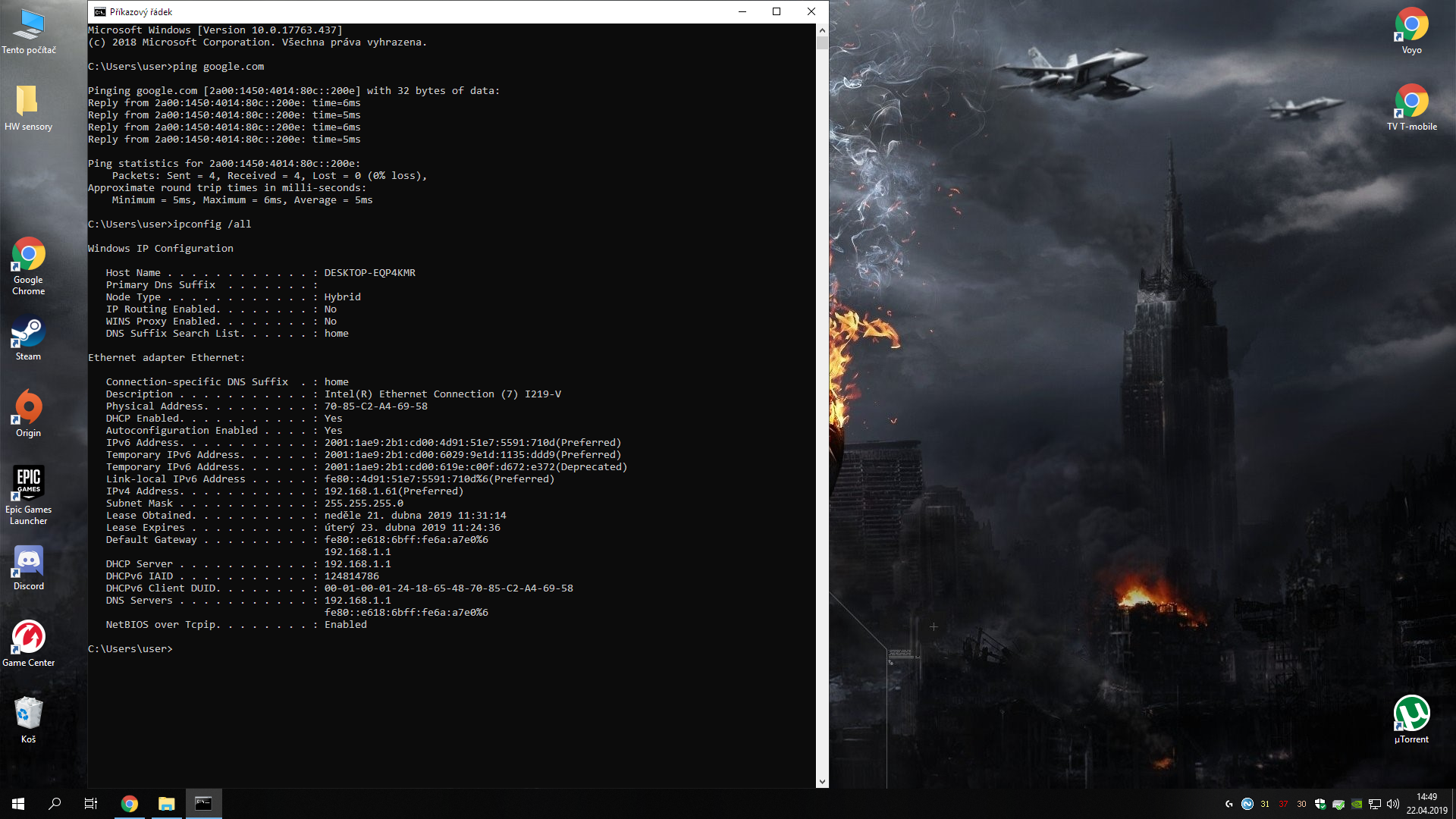Screen dimensions: 1456x819
Task: Open the Task View button
Action: point(91,804)
